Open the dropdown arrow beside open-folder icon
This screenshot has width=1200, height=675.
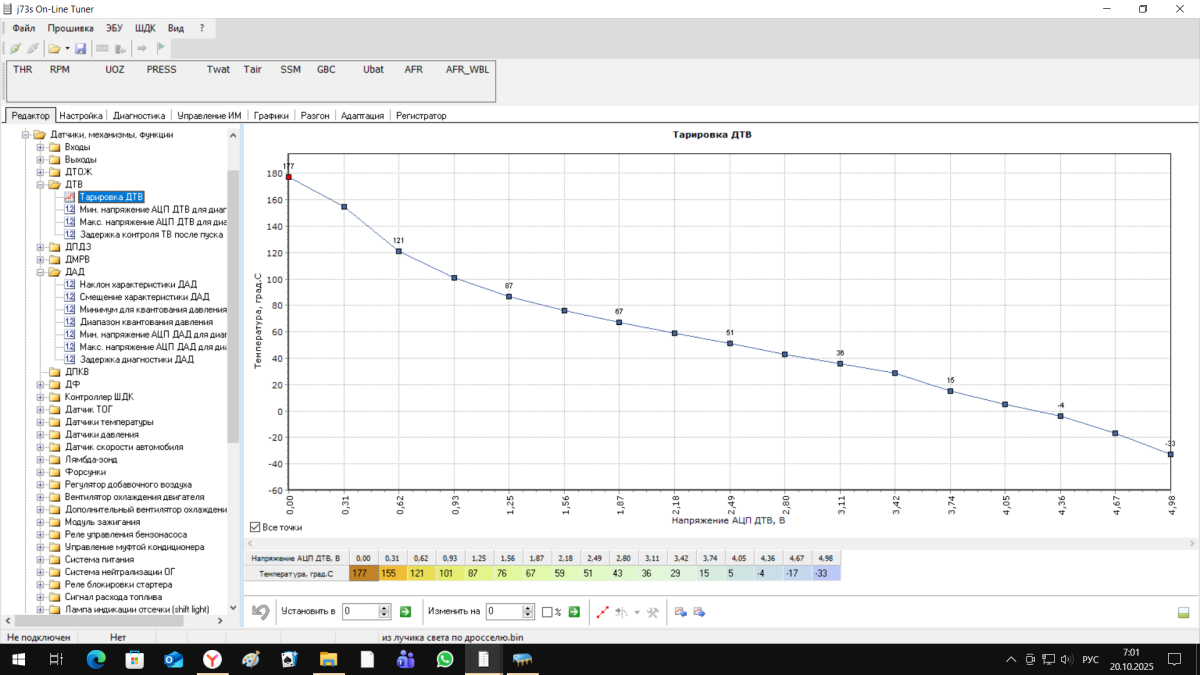pyautogui.click(x=67, y=48)
